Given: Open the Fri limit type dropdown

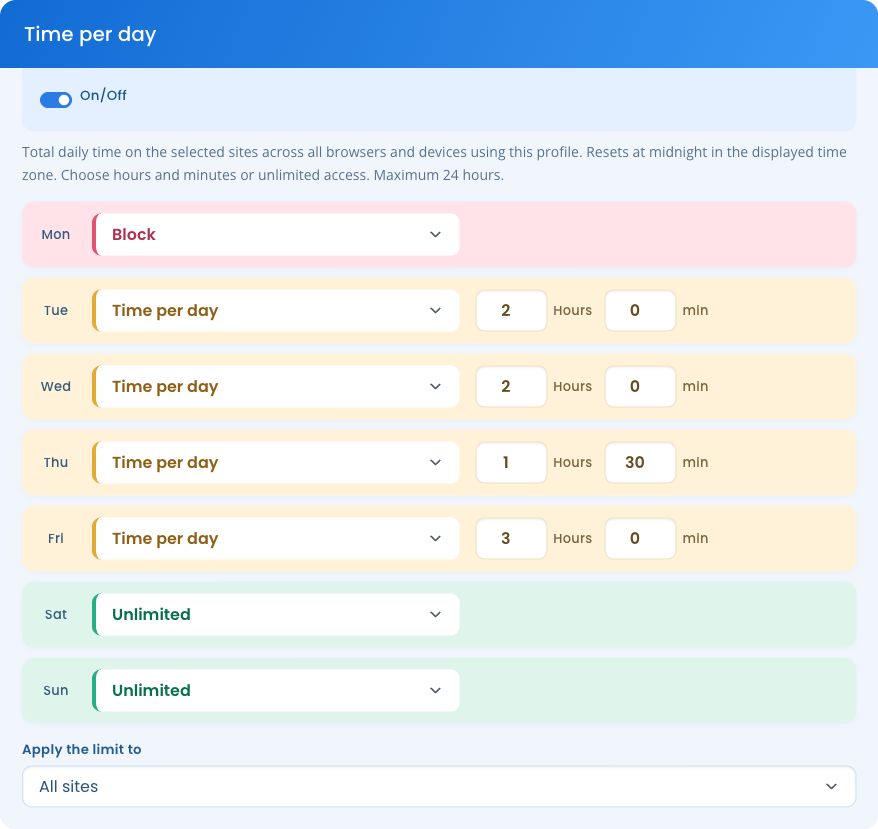Looking at the screenshot, I should (x=276, y=538).
